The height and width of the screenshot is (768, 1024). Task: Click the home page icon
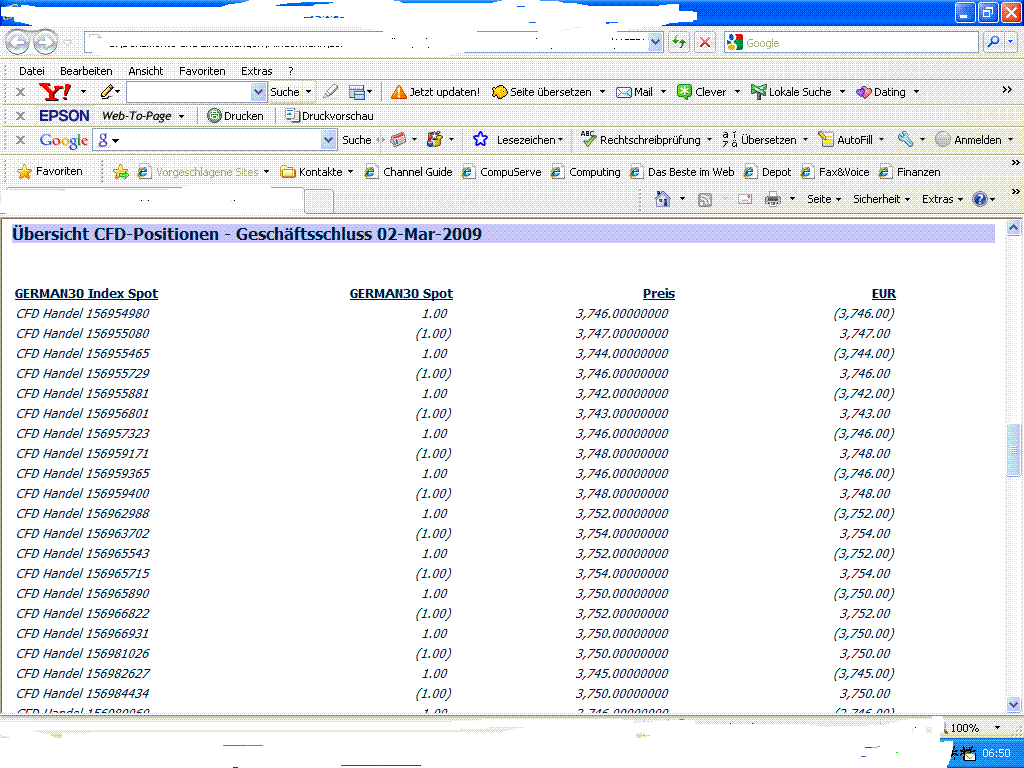tap(662, 199)
